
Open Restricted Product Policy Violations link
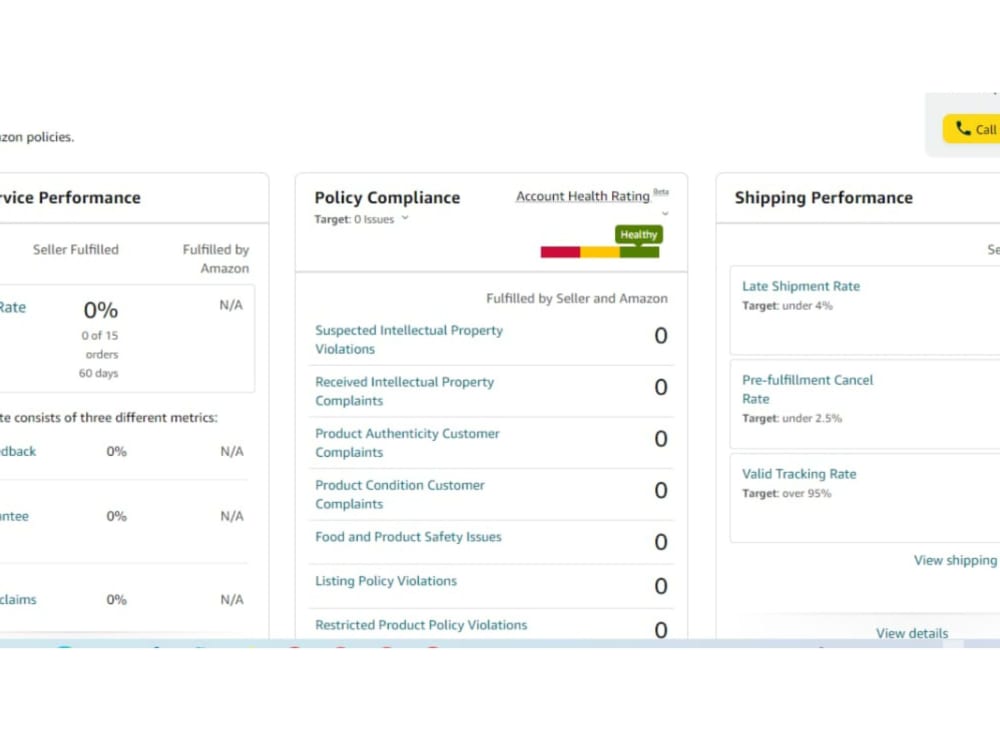tap(421, 625)
